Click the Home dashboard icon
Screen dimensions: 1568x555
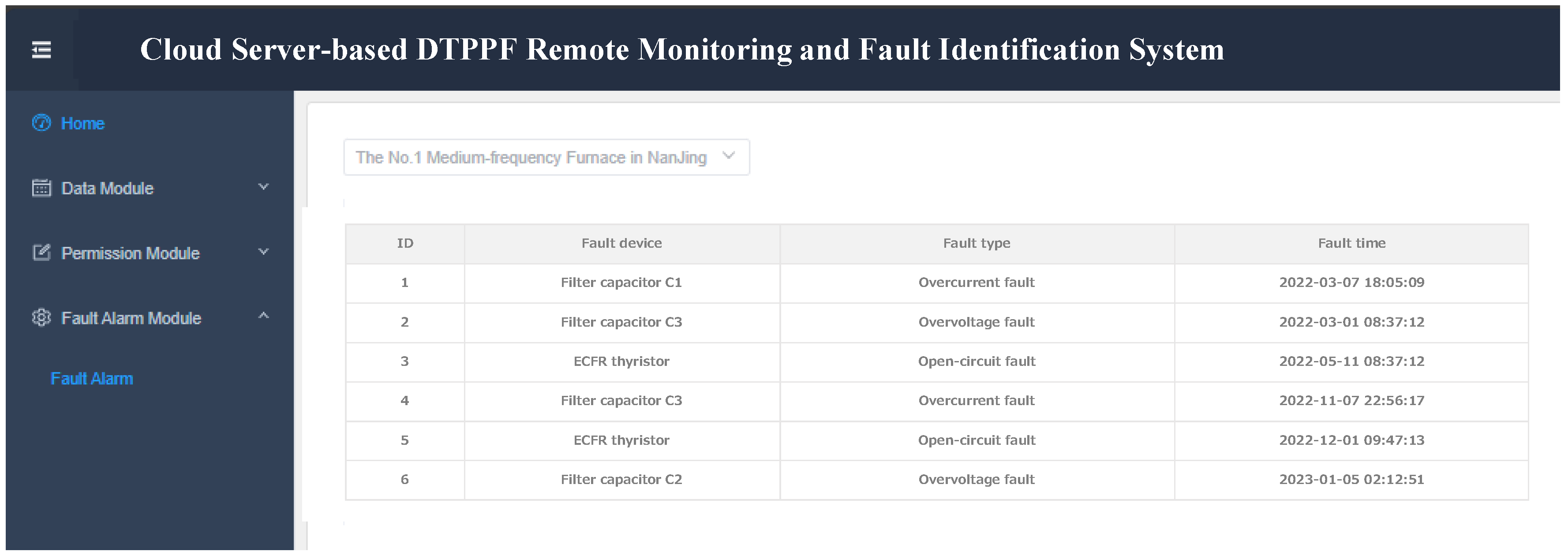[41, 123]
